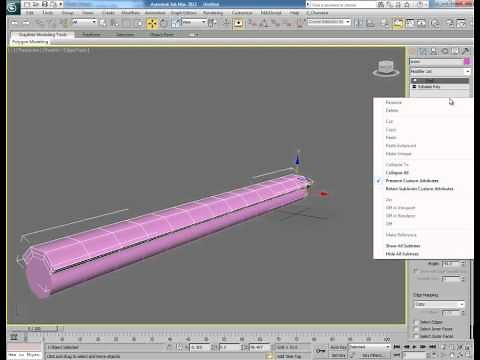Click the Angle spinner arrows
The height and width of the screenshot is (360, 480).
coord(463,263)
